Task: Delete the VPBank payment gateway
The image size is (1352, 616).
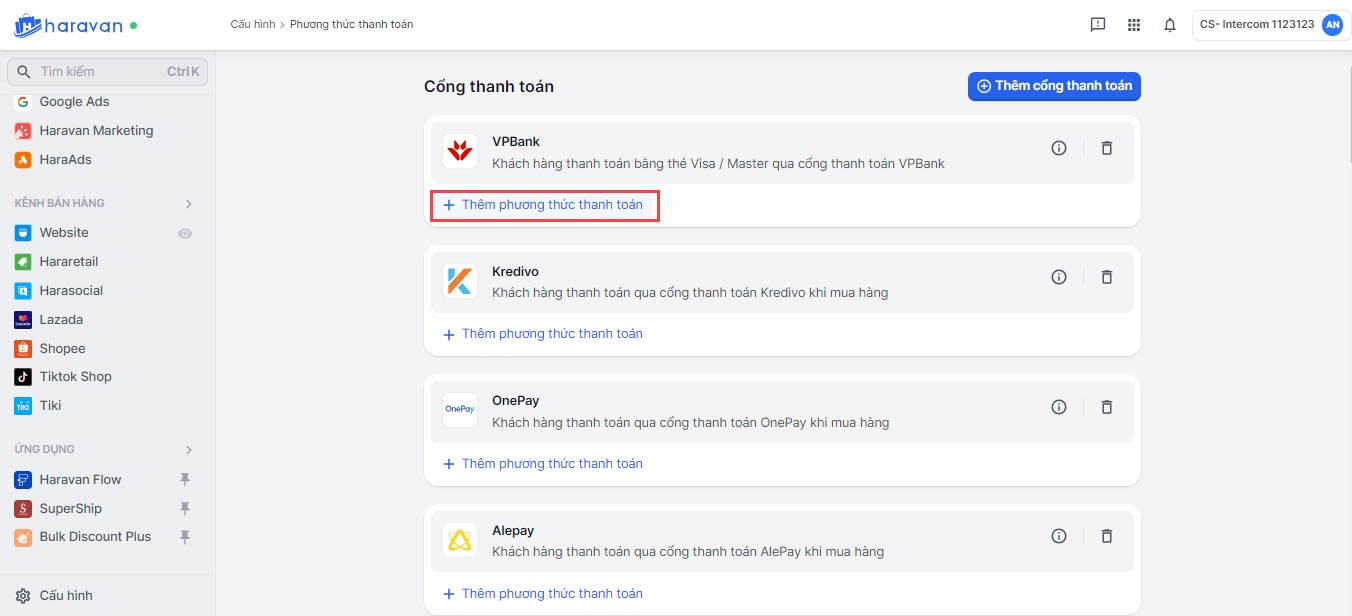Action: coord(1106,148)
